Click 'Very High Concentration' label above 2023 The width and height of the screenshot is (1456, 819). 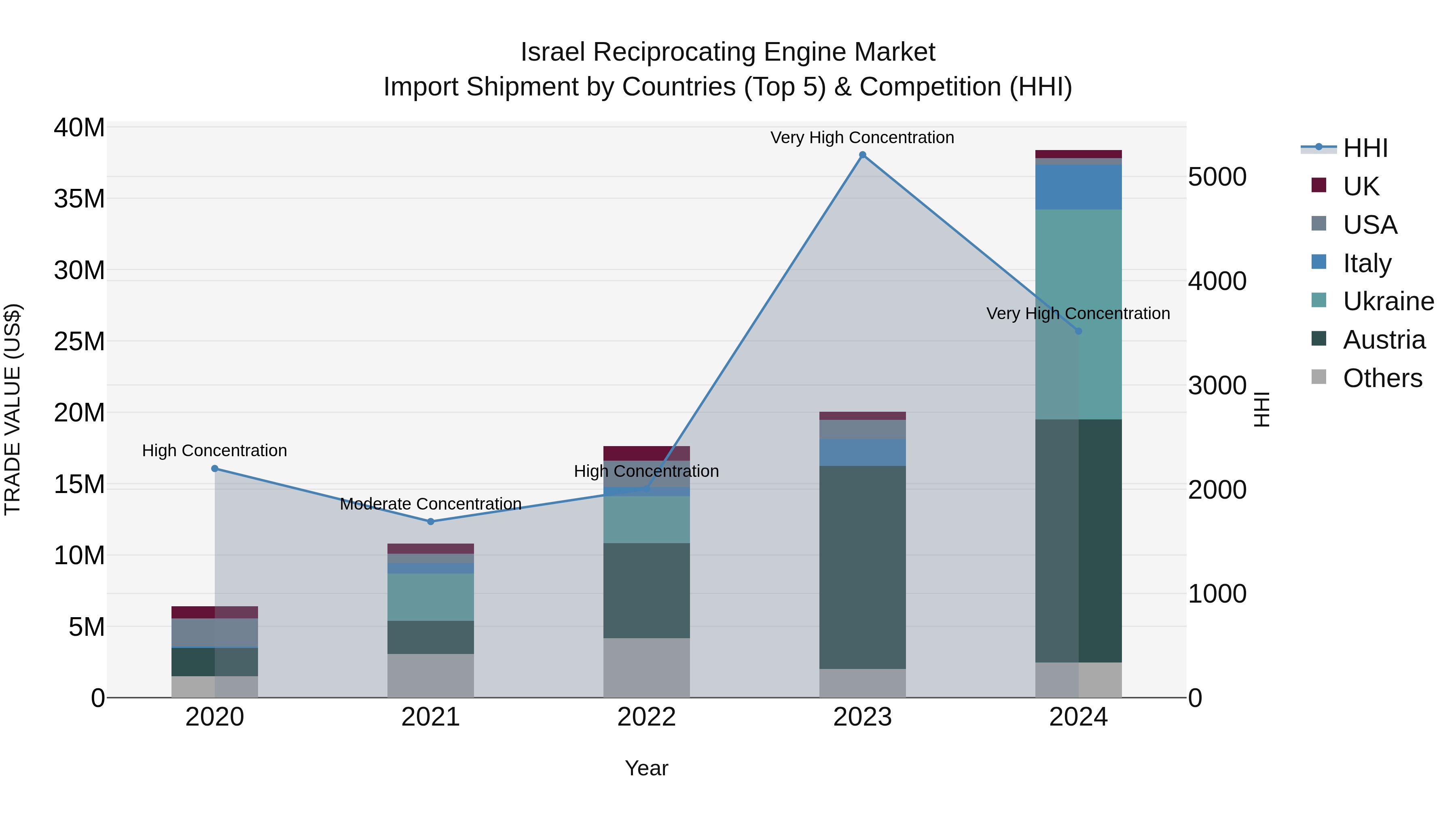click(863, 138)
